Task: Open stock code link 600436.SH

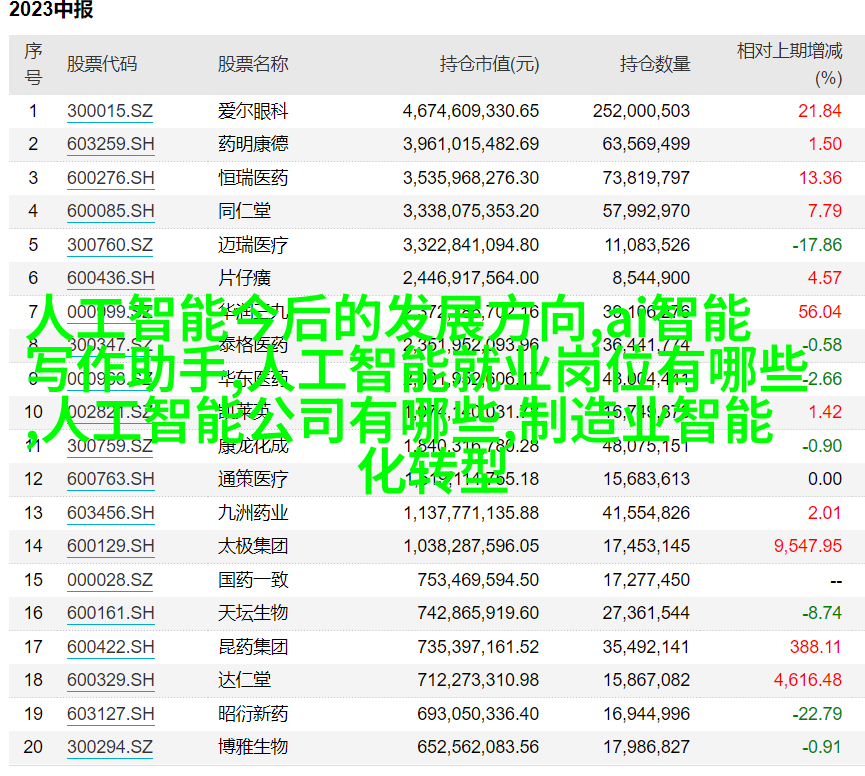Action: click(x=110, y=278)
